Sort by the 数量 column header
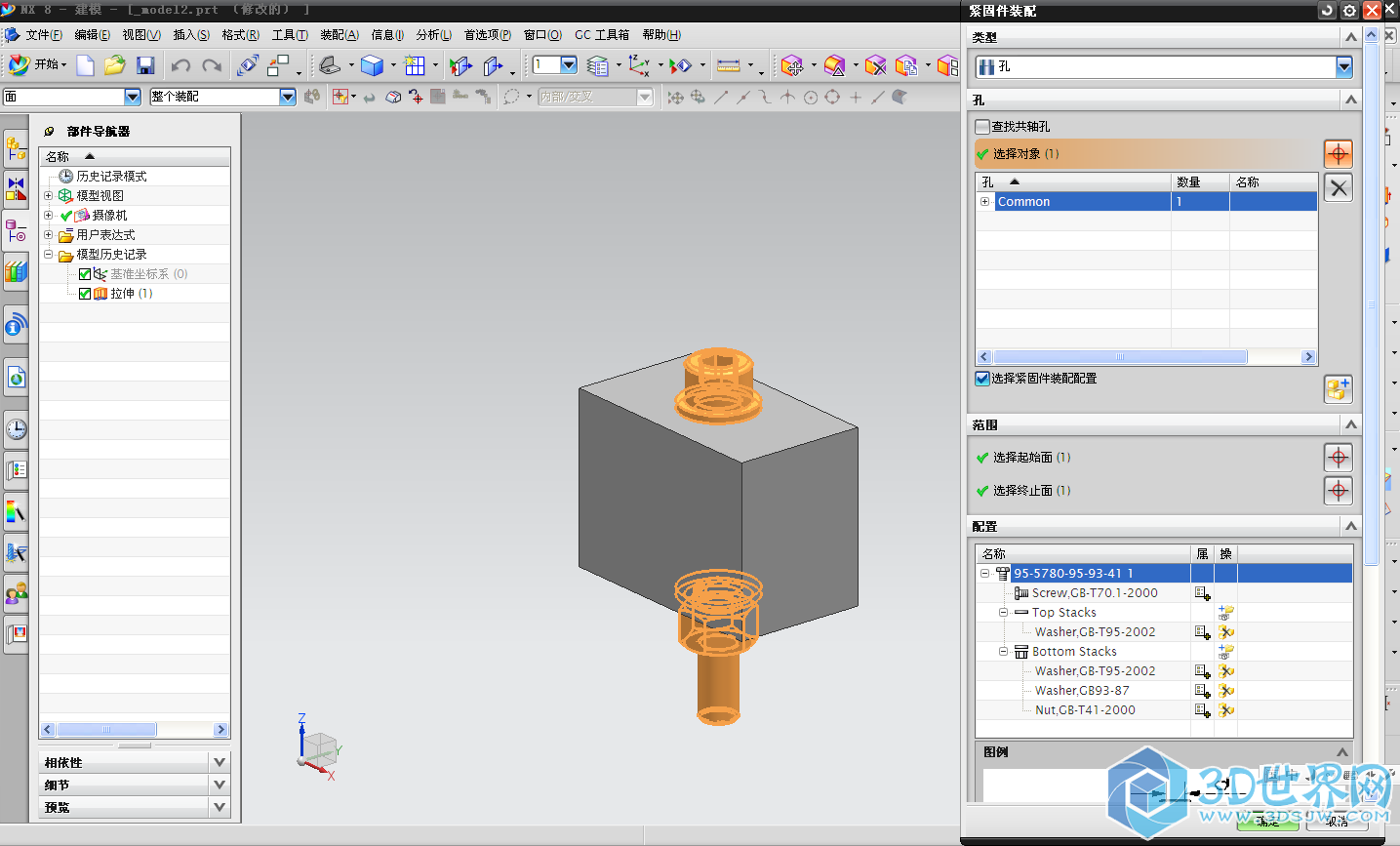 point(1200,182)
